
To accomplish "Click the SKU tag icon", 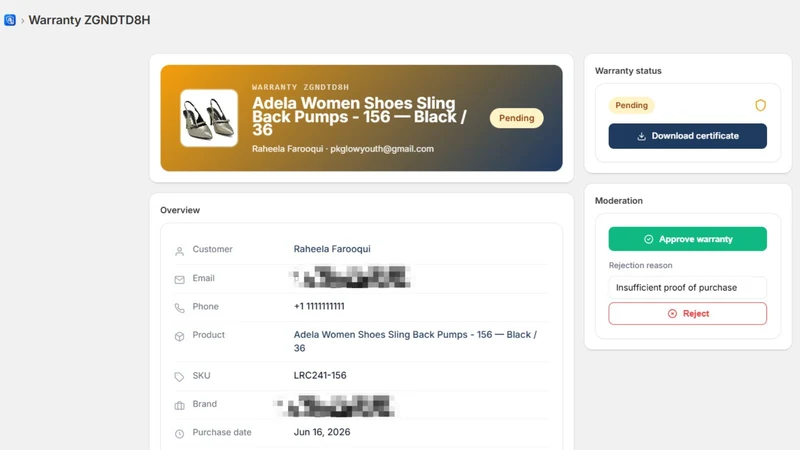I will 180,377.
